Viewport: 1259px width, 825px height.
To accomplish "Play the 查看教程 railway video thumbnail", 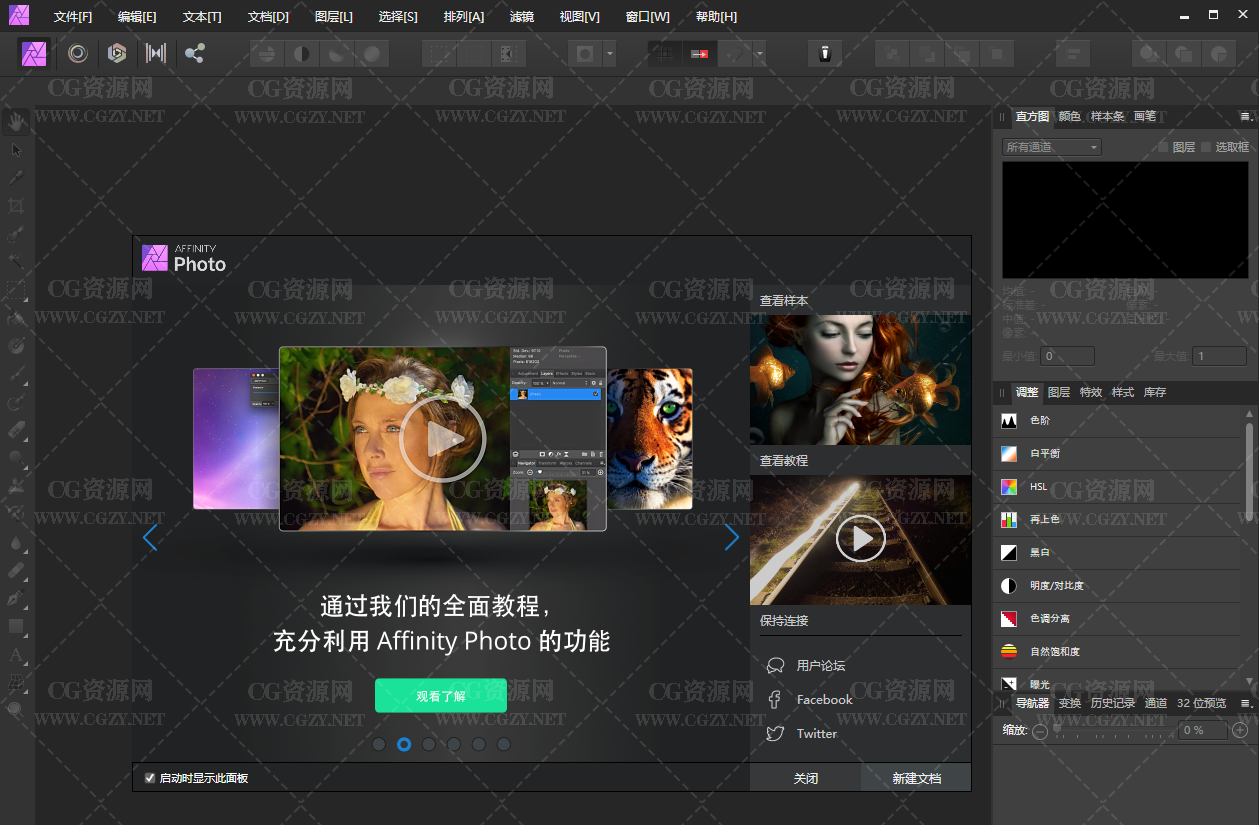I will [860, 540].
